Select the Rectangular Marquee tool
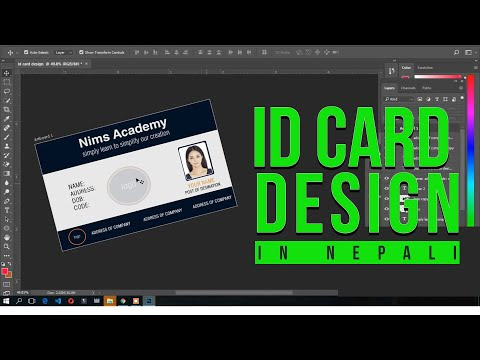Image resolution: width=480 pixels, height=360 pixels. pyautogui.click(x=7, y=82)
